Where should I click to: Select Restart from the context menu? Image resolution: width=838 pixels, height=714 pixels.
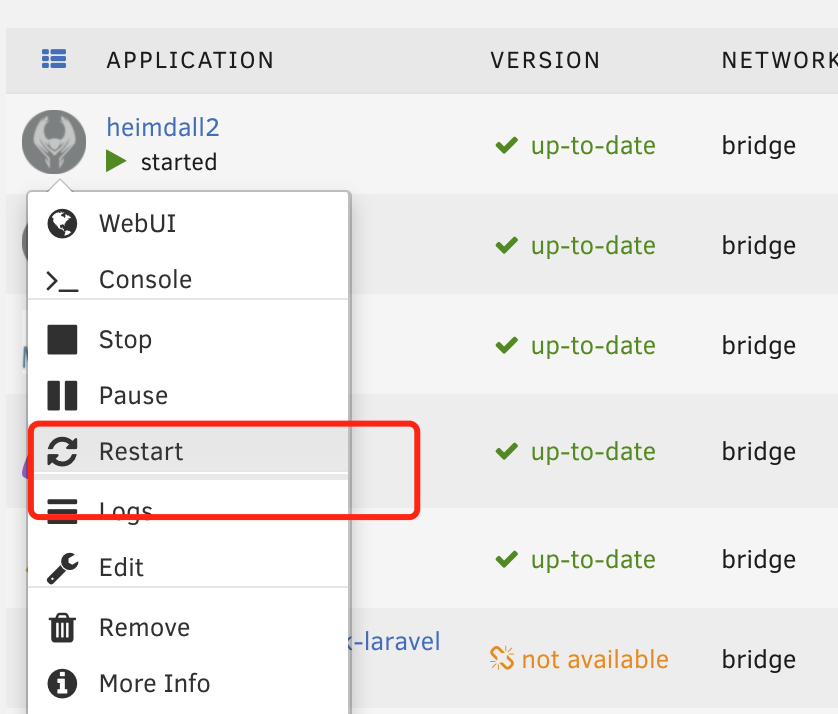[141, 452]
